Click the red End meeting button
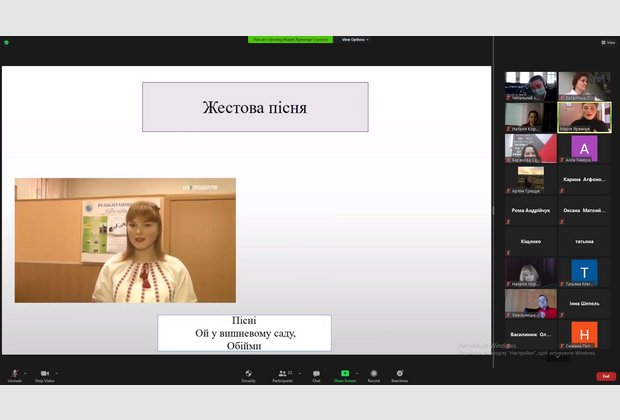Screen dimensions: 620x420 (606, 376)
